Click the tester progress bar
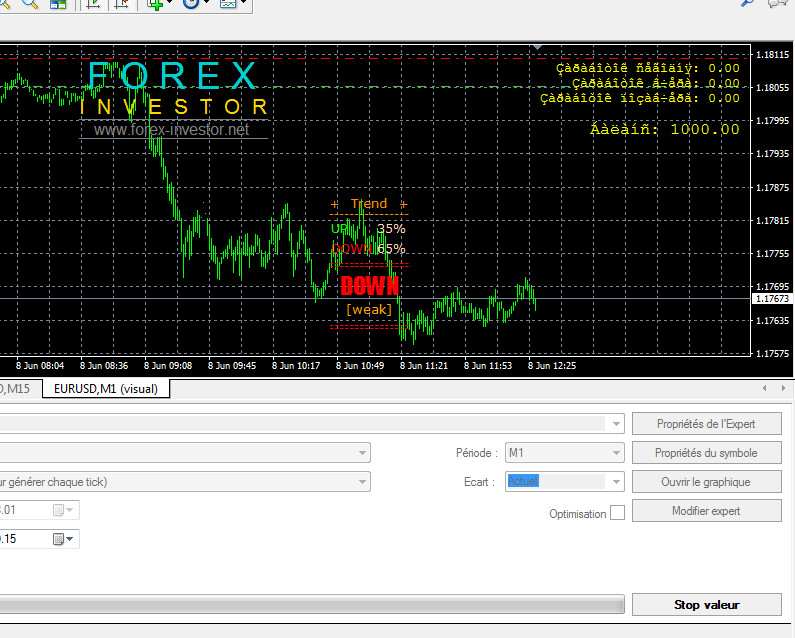Viewport: 795px width, 638px height. point(312,604)
